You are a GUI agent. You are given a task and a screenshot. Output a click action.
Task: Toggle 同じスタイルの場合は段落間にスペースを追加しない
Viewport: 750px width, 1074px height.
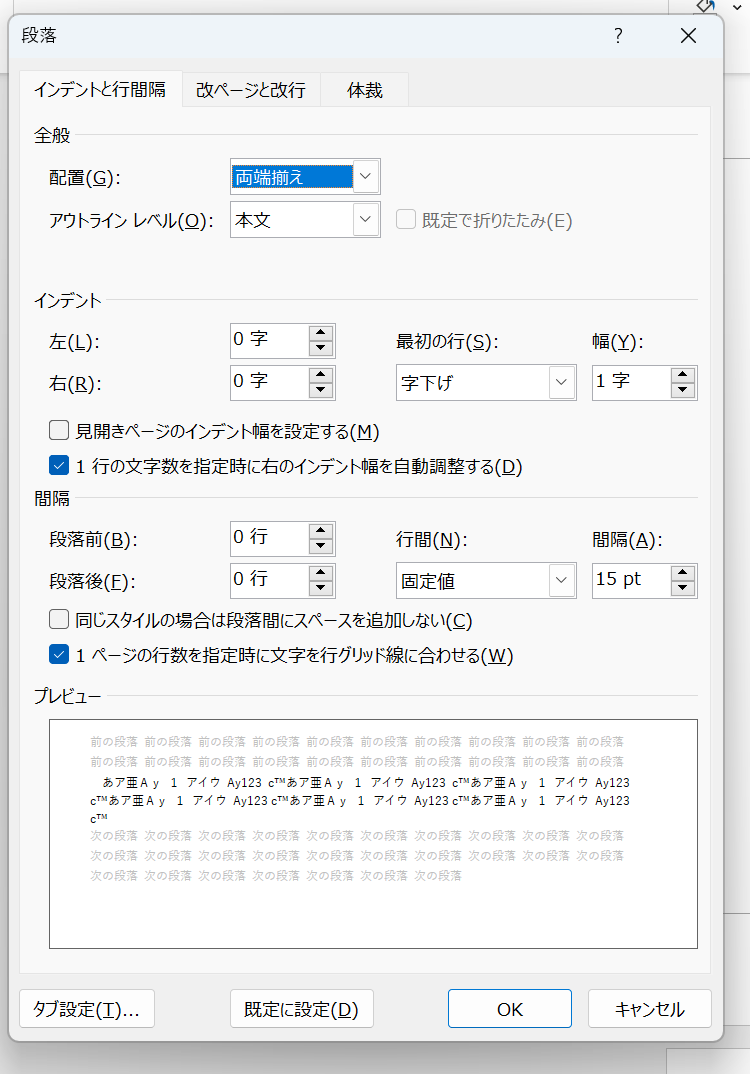click(x=59, y=620)
